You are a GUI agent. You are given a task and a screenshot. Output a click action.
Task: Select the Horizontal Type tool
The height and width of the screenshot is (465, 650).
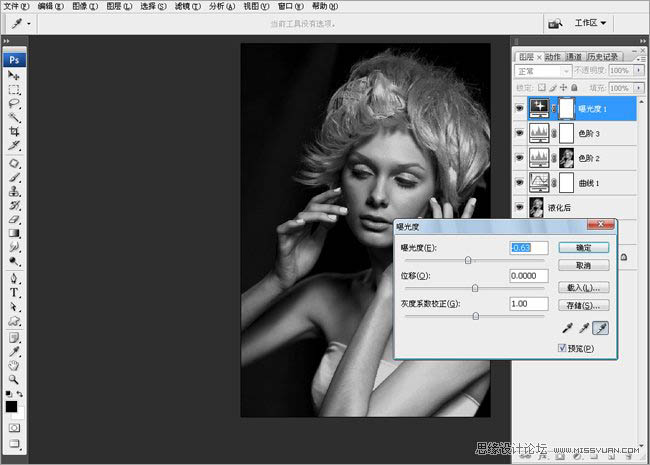click(x=14, y=293)
